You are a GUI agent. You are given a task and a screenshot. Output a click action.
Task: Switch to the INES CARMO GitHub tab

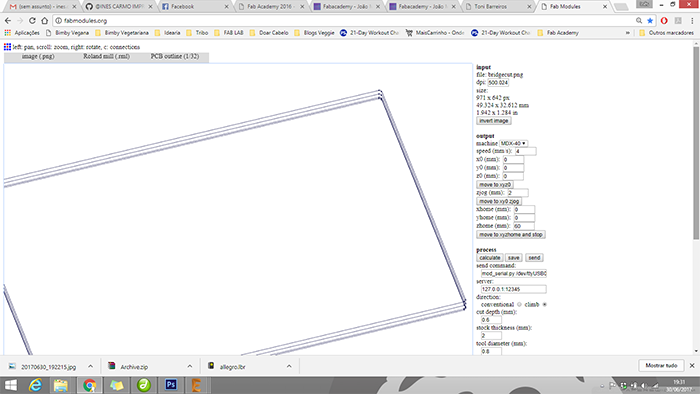click(x=118, y=7)
